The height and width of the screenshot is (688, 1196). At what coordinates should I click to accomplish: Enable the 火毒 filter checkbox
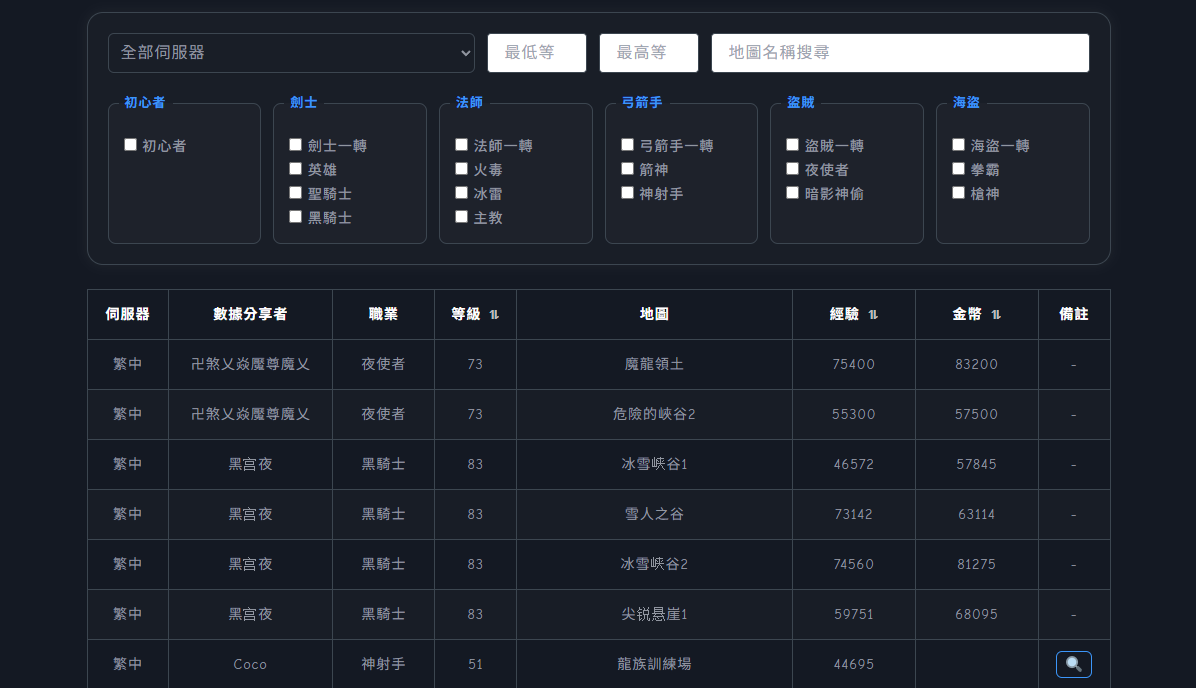pyautogui.click(x=461, y=169)
